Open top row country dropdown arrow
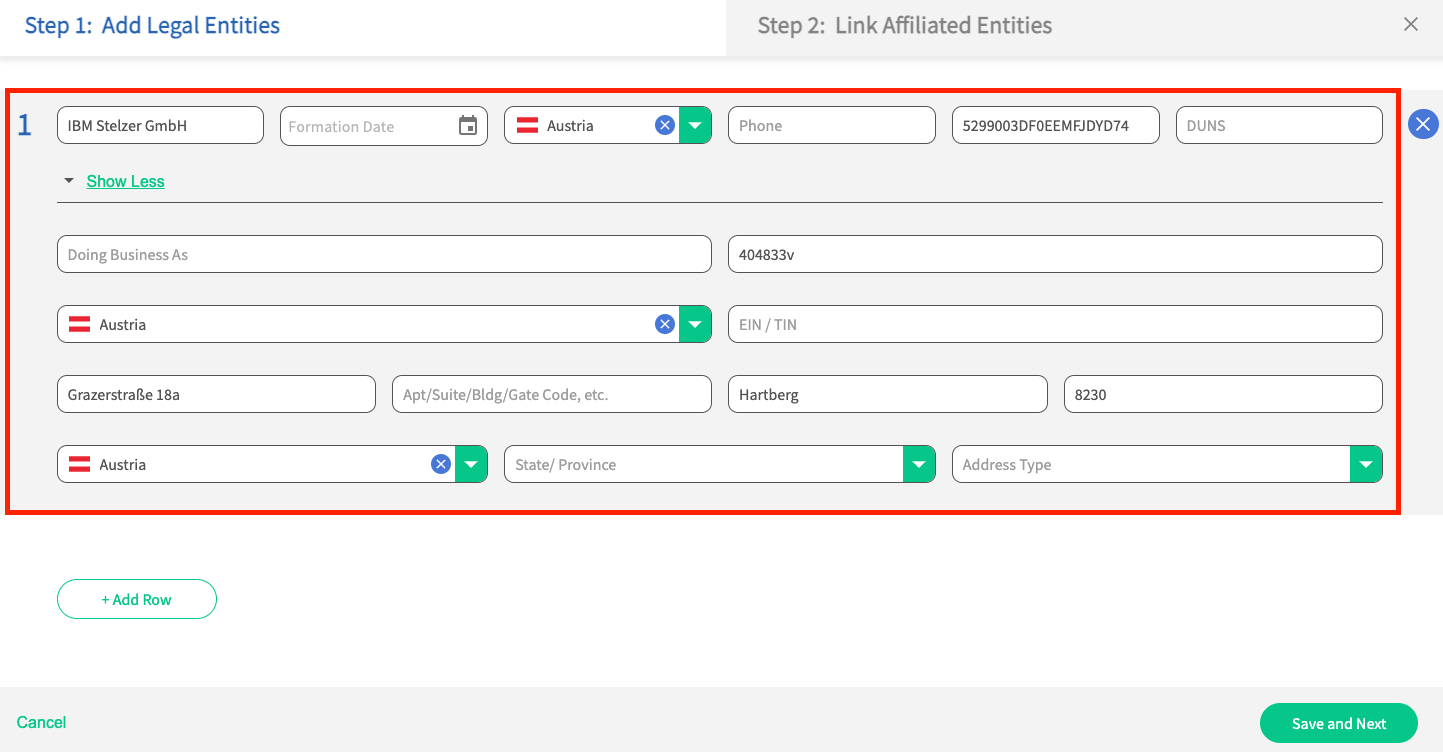1443x752 pixels. pos(695,125)
